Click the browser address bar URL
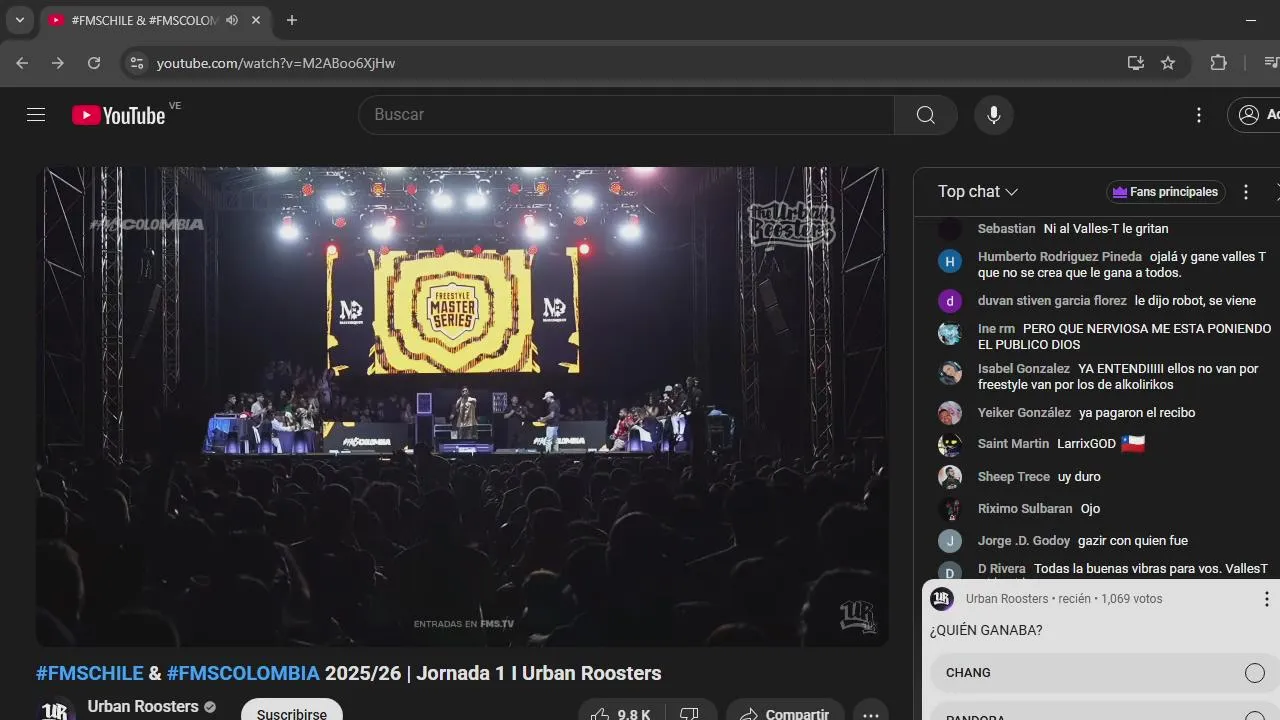 click(x=276, y=63)
